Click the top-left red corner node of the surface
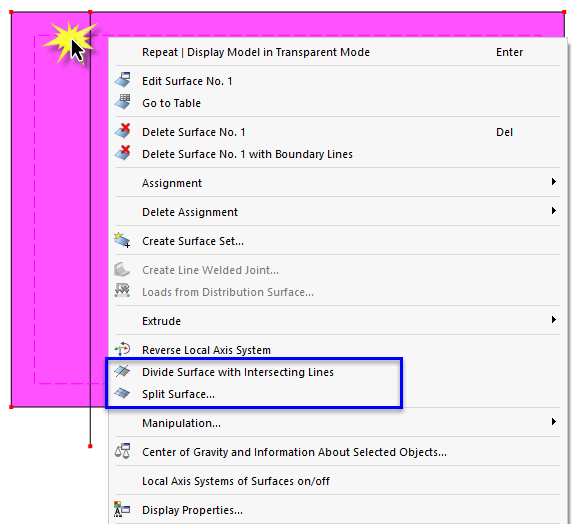 (11, 12)
